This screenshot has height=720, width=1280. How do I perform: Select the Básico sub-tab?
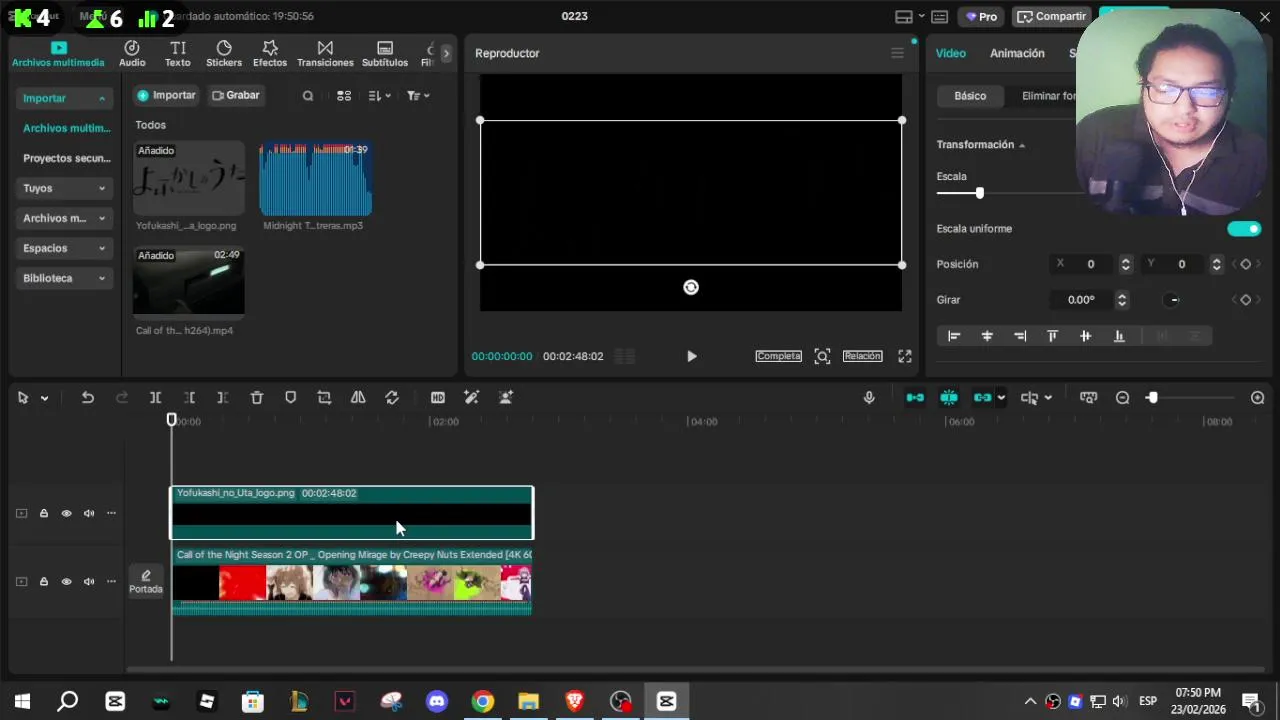tap(970, 96)
